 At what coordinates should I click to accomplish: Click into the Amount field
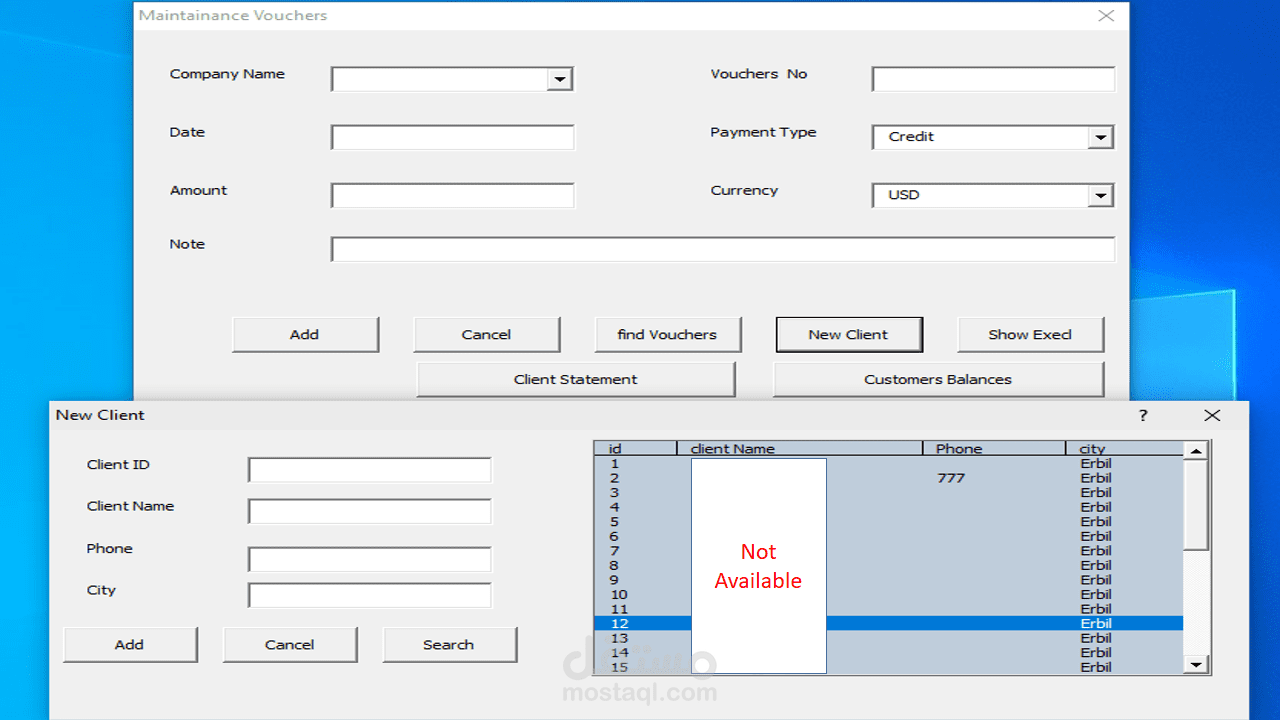tap(453, 196)
